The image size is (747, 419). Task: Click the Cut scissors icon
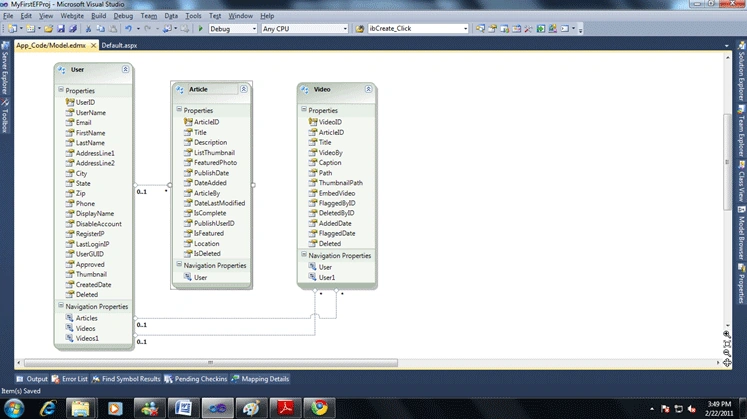(88, 29)
